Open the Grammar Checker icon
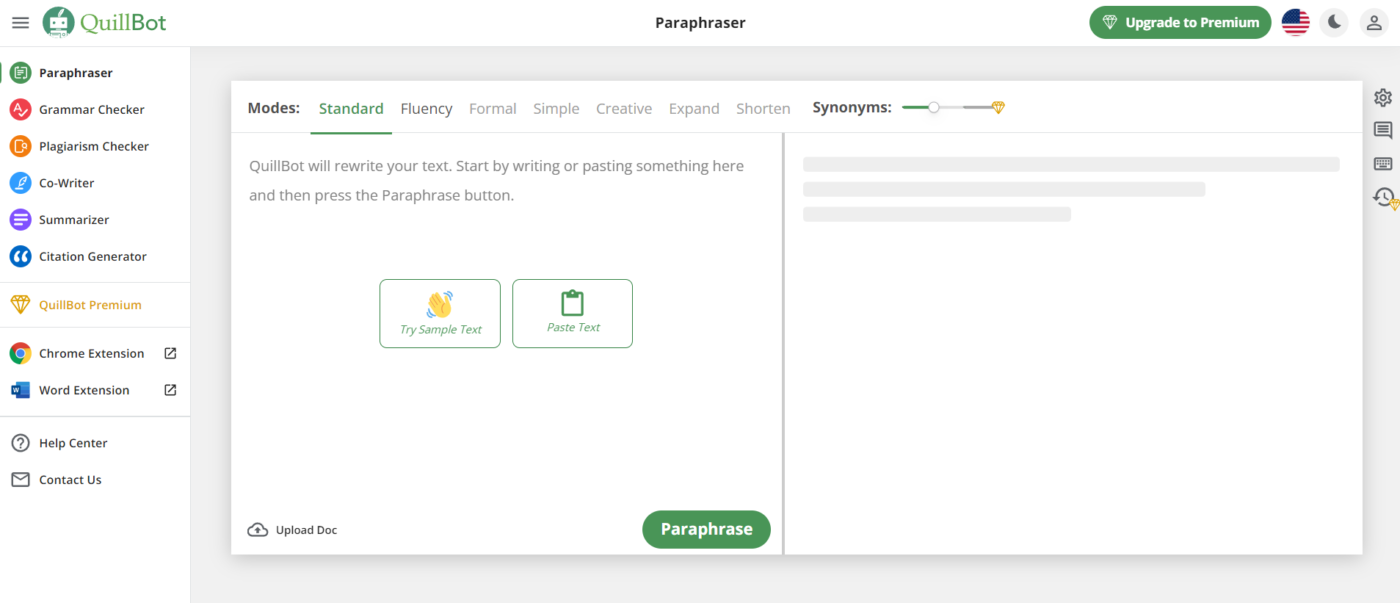Viewport: 1400px width, 603px height. click(20, 110)
